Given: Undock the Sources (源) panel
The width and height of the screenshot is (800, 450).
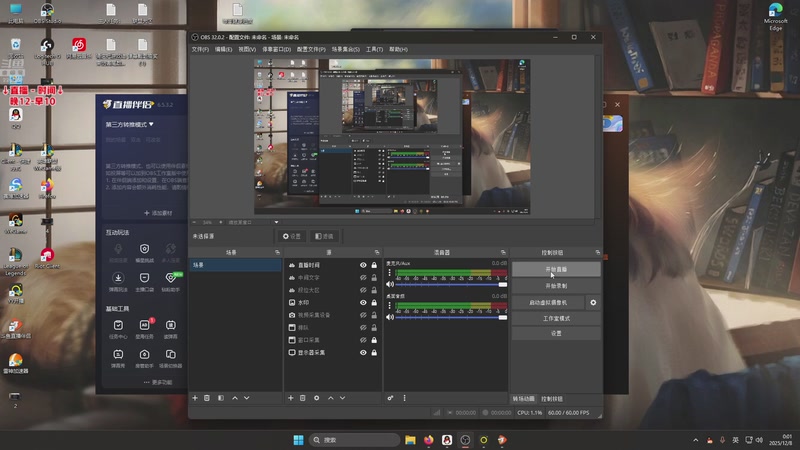Looking at the screenshot, I should coord(377,253).
